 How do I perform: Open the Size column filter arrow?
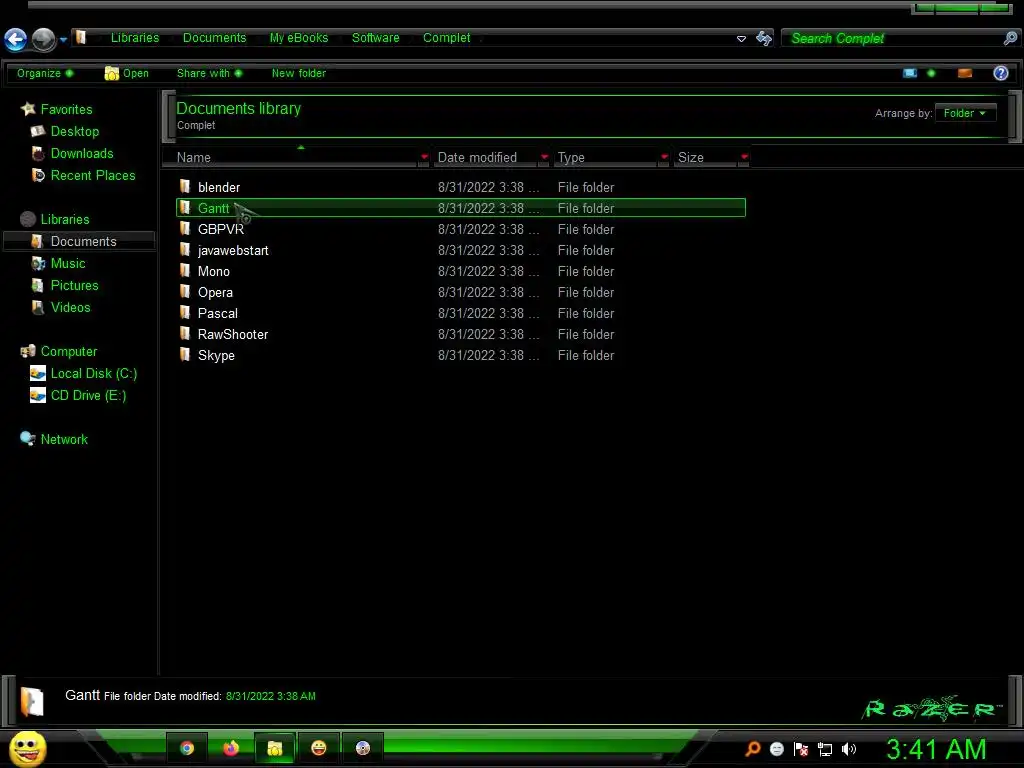[x=744, y=157]
